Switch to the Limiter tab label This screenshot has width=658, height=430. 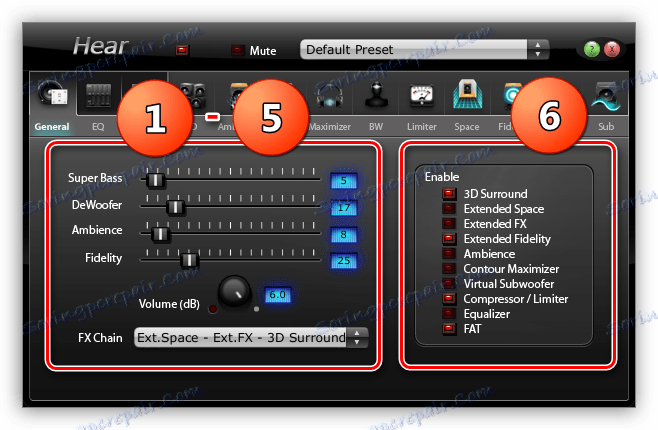coord(422,127)
